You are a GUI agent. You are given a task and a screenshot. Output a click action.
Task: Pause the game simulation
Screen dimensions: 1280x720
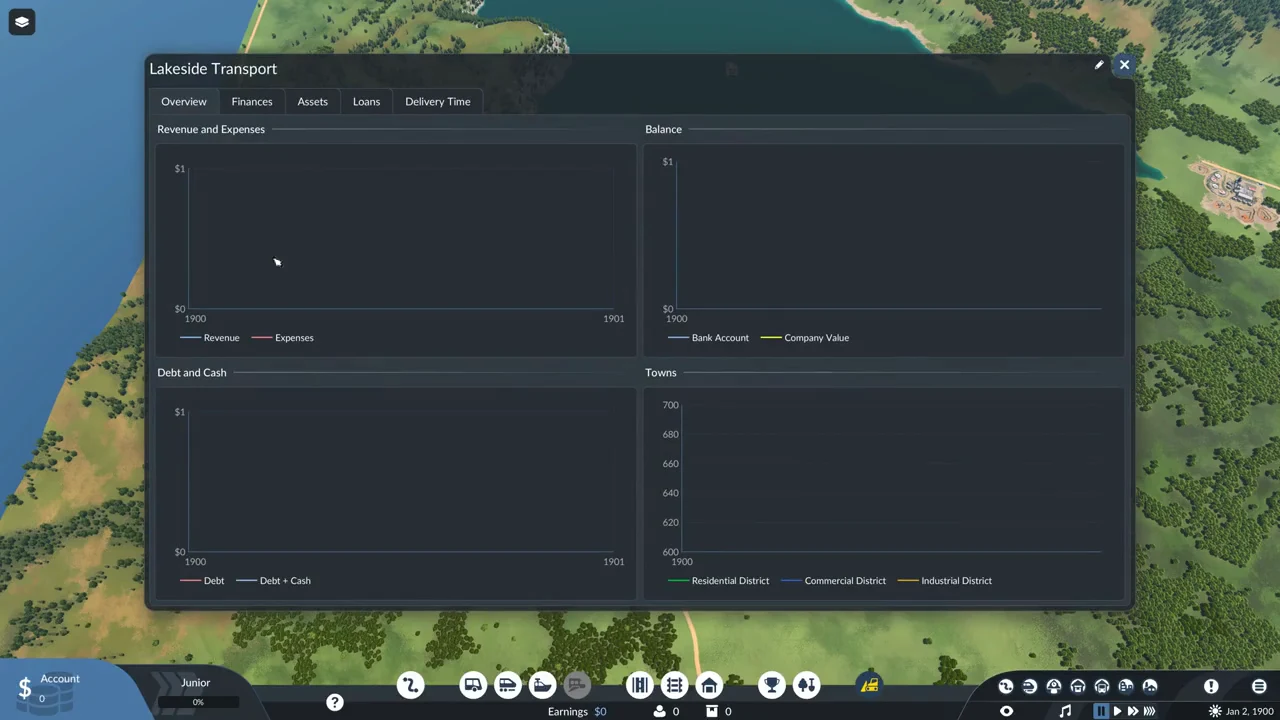1101,711
